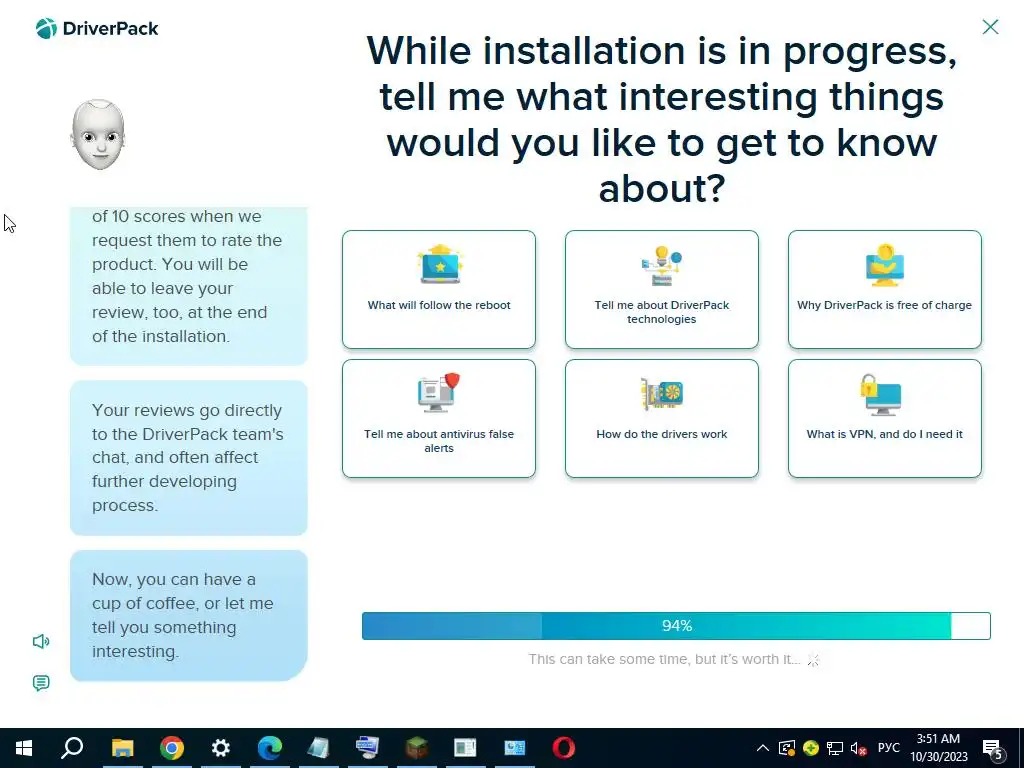Click 'This can take some time' status text
The height and width of the screenshot is (768, 1024).
coord(664,659)
